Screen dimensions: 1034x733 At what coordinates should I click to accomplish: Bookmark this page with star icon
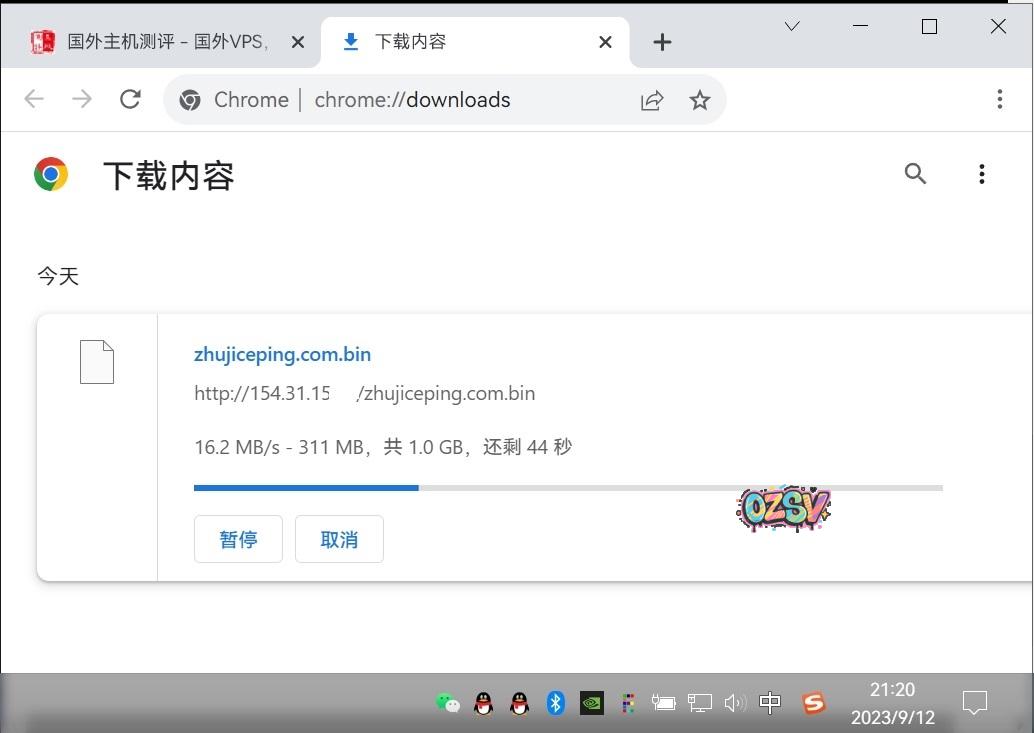700,100
